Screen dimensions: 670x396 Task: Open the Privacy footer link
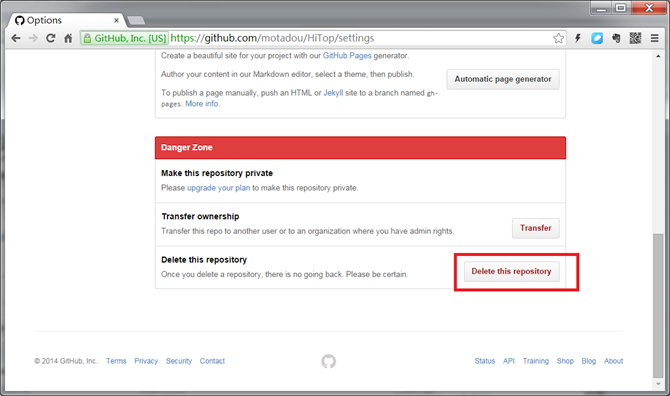(x=146, y=361)
